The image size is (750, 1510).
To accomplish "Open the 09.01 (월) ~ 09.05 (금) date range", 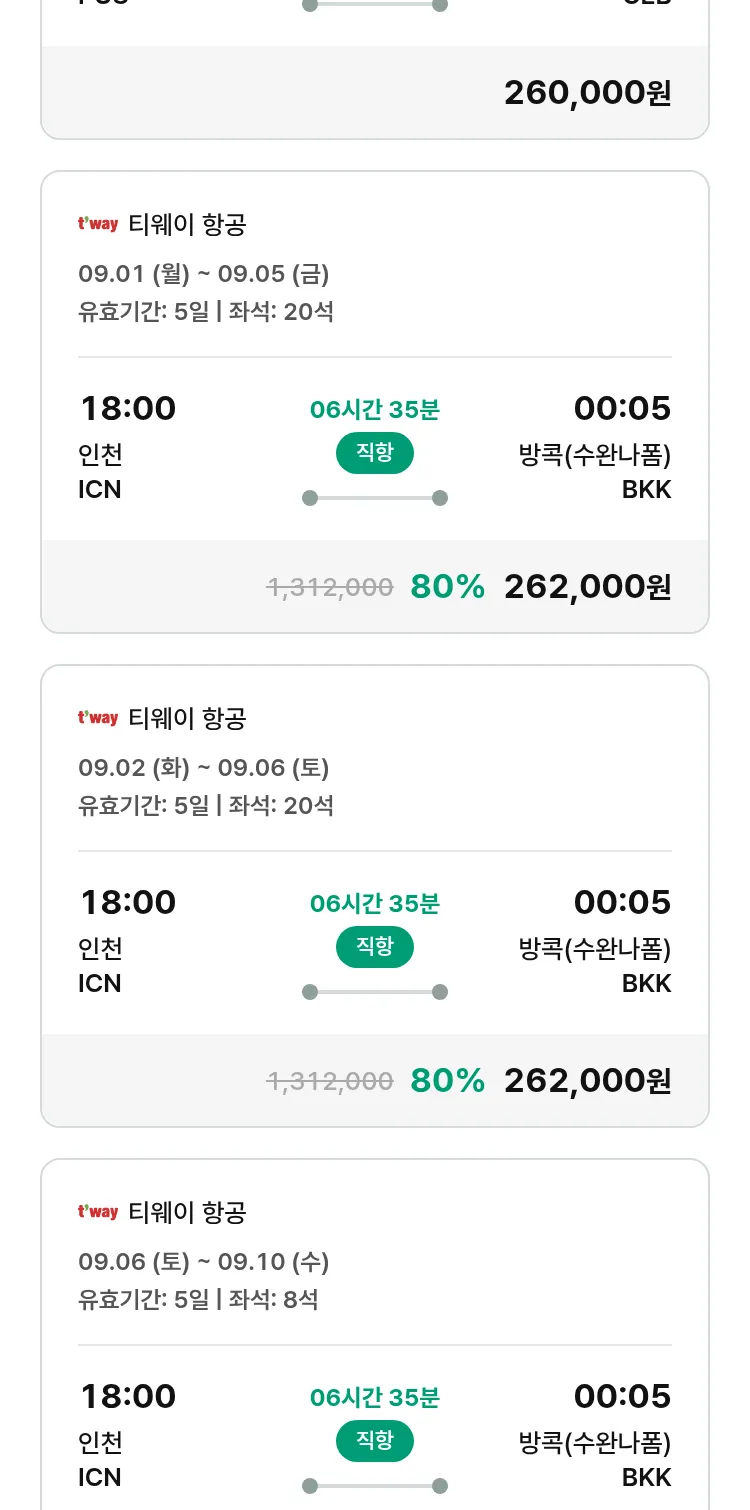I will click(x=204, y=273).
